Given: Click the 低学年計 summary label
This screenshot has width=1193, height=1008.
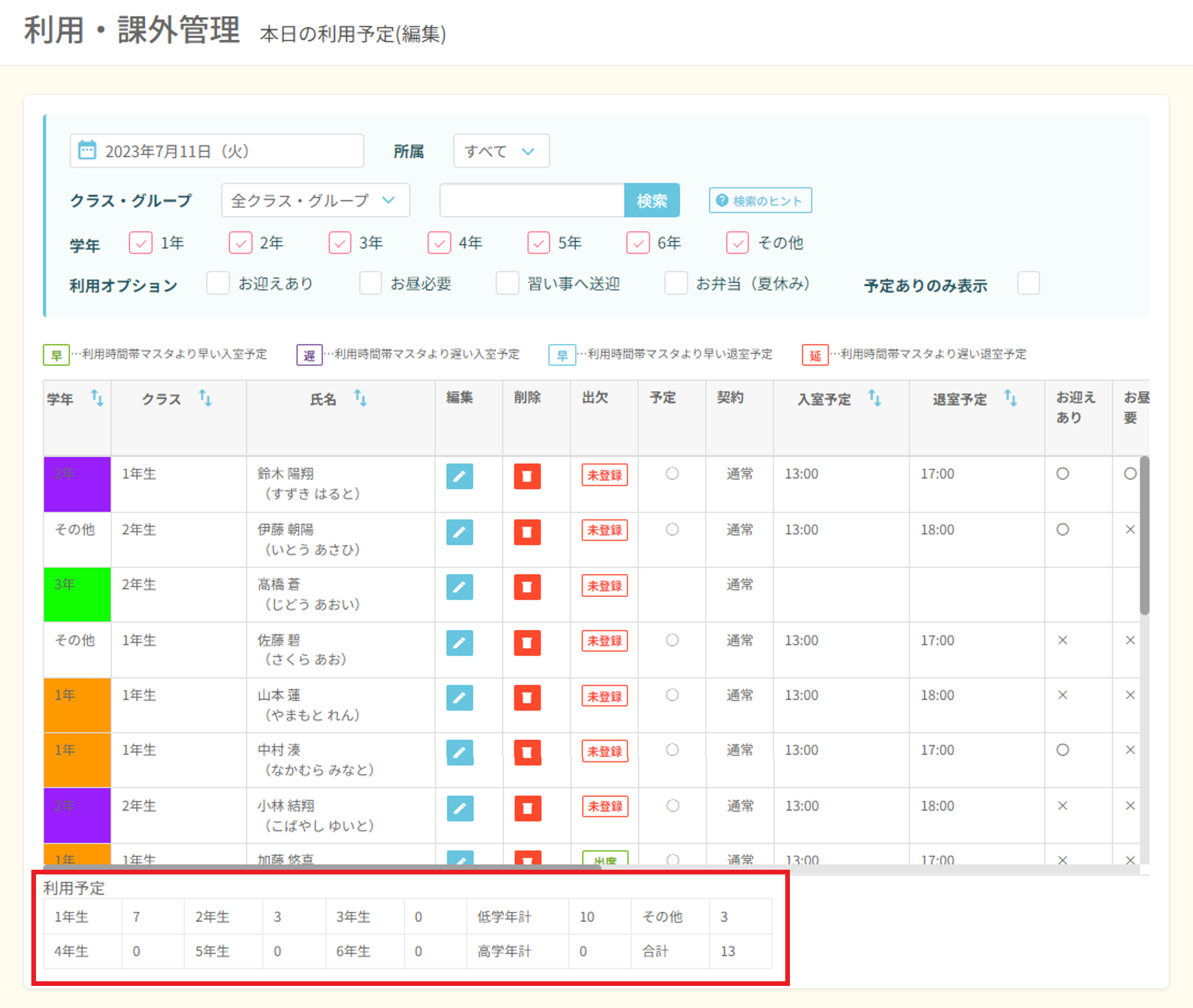Looking at the screenshot, I should coord(504,917).
